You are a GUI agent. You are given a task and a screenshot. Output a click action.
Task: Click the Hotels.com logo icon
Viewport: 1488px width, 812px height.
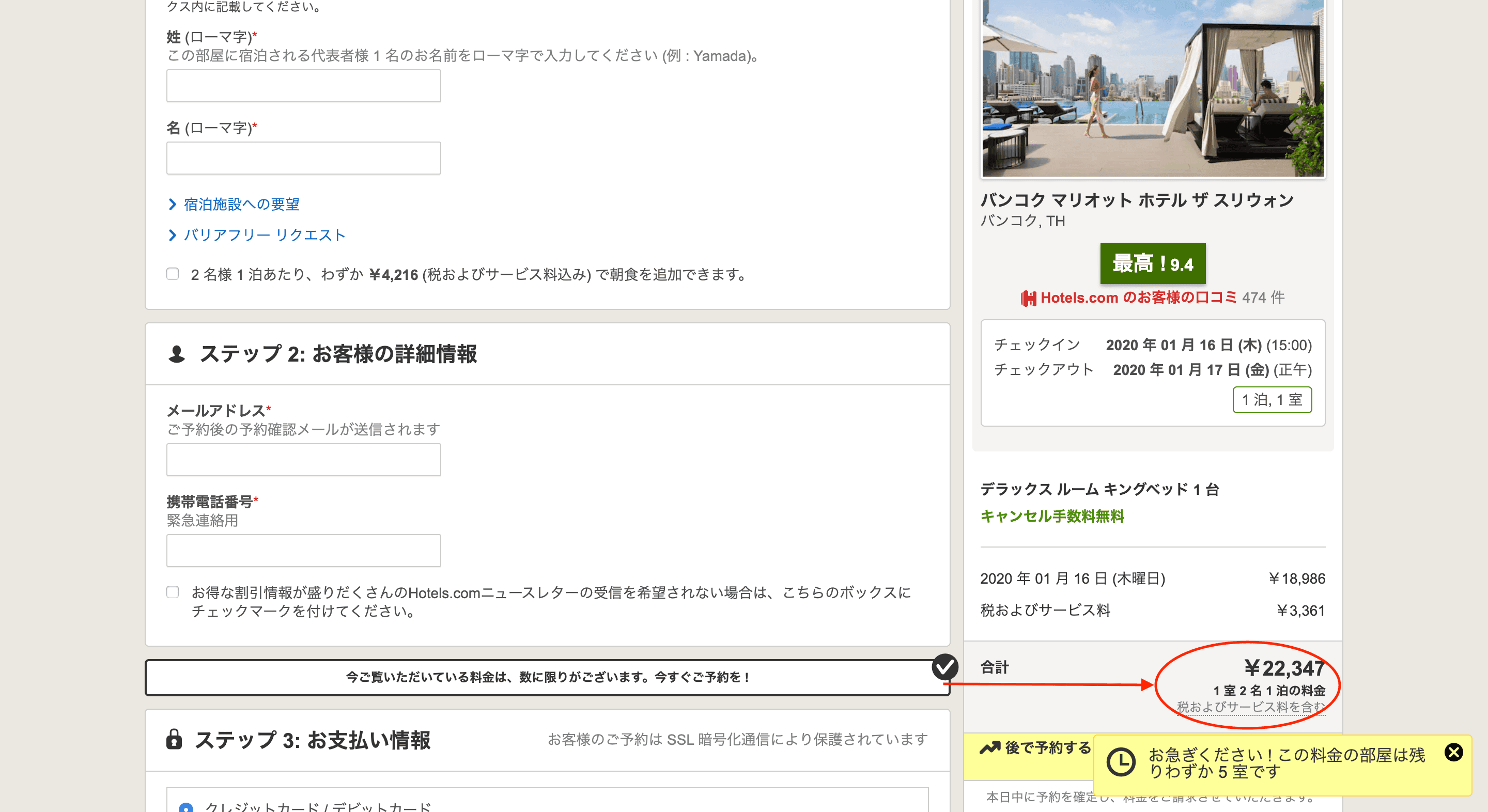(1028, 298)
